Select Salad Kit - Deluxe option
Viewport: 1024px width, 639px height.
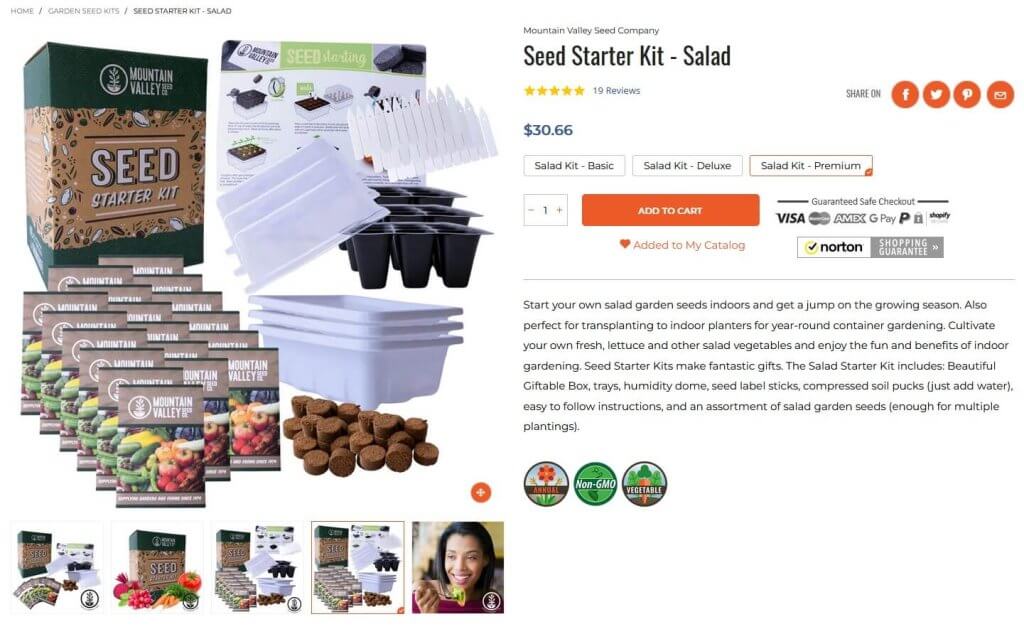(x=687, y=166)
